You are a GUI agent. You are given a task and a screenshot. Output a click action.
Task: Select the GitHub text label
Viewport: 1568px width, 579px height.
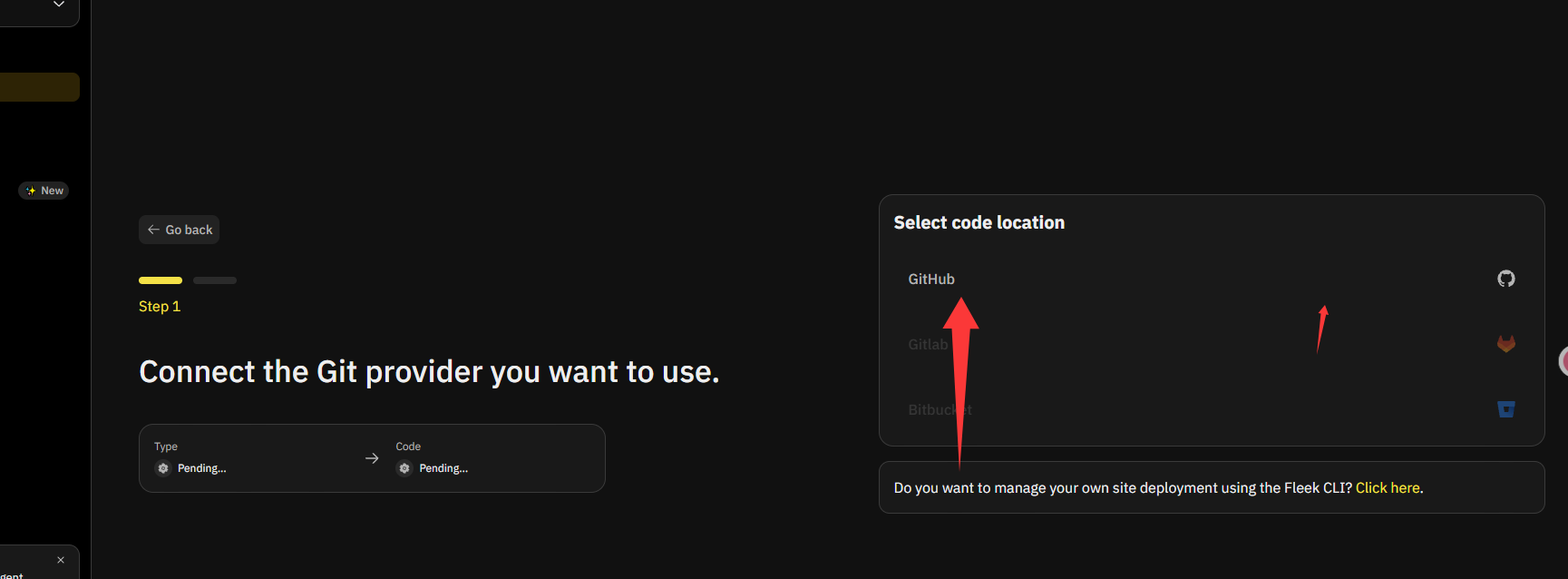[x=930, y=280]
